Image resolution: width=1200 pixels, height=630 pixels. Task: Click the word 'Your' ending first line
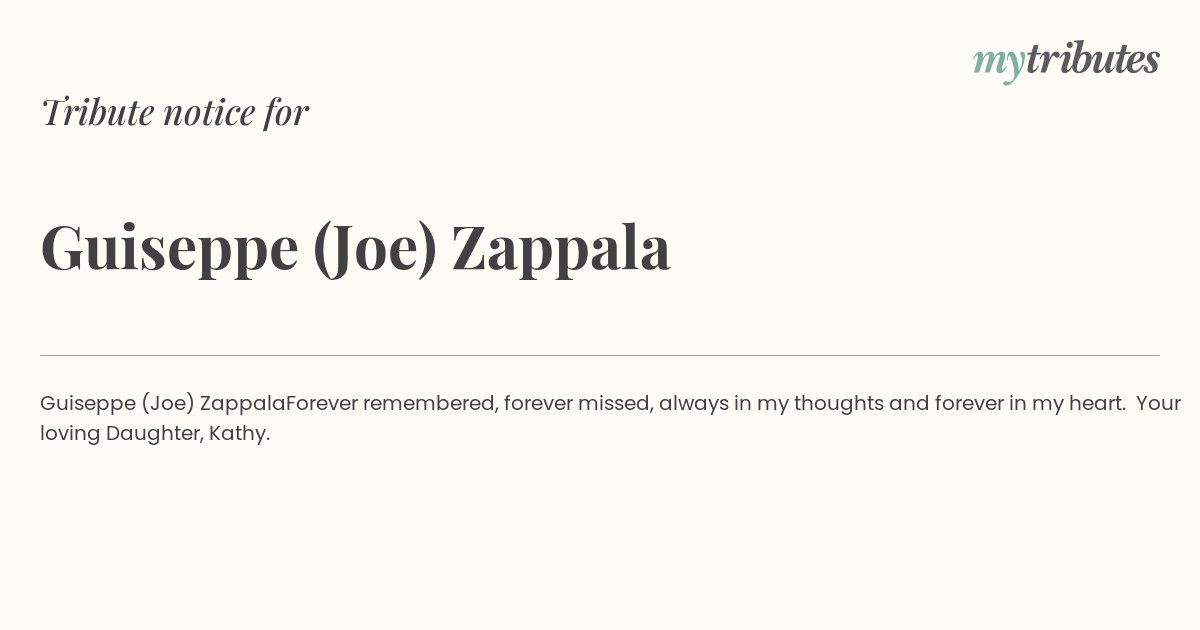[x=1159, y=403]
